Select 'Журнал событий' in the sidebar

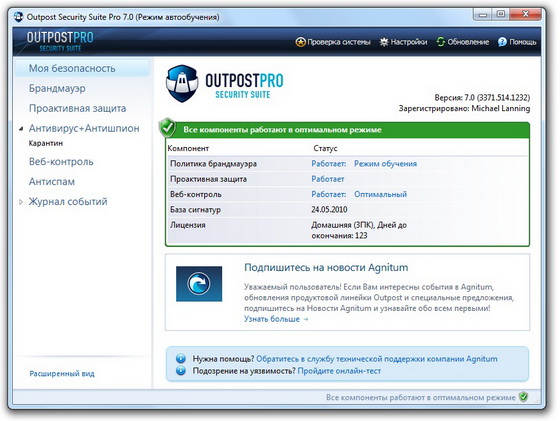[68, 202]
